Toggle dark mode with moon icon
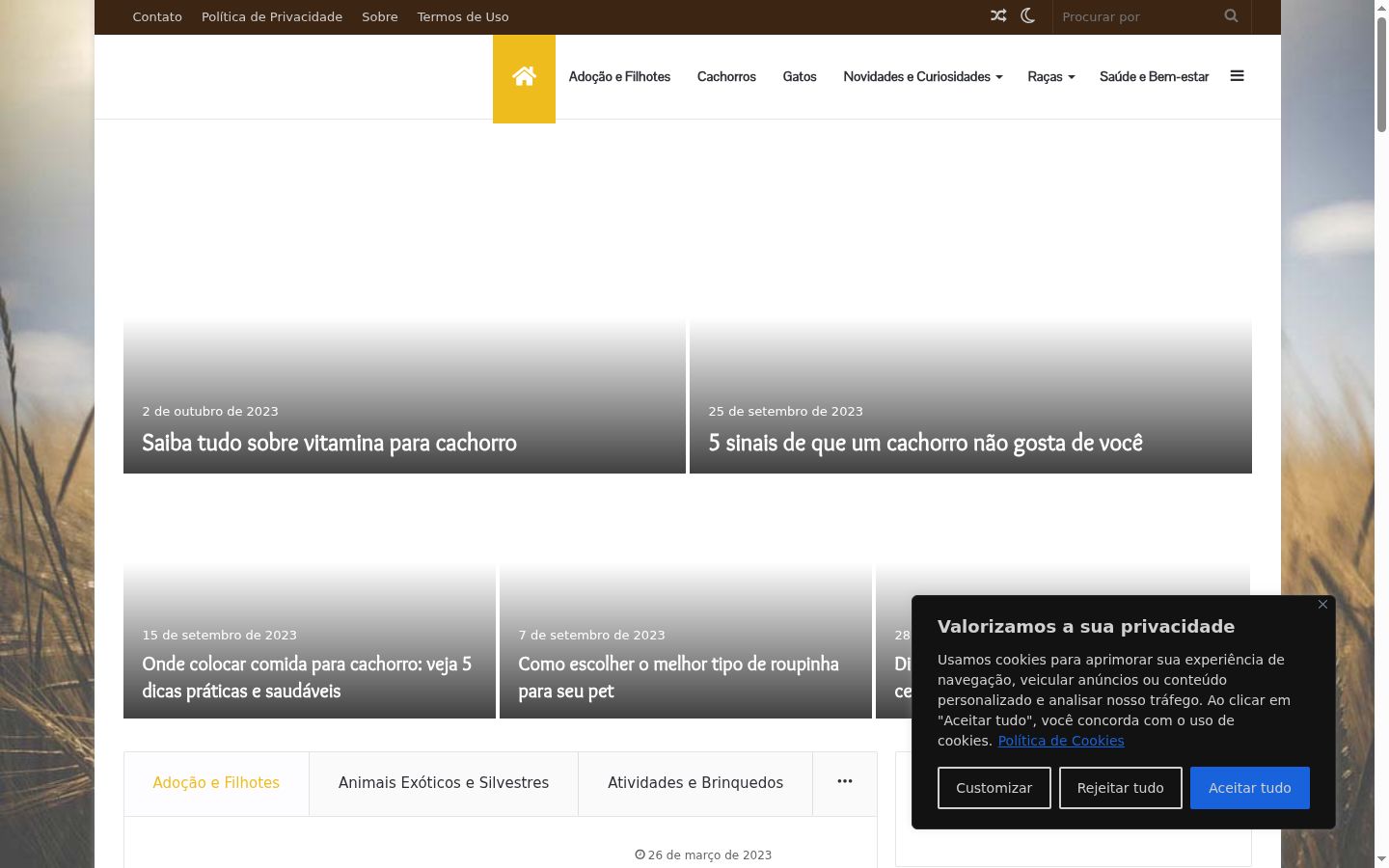The height and width of the screenshot is (868, 1389). (x=1028, y=16)
